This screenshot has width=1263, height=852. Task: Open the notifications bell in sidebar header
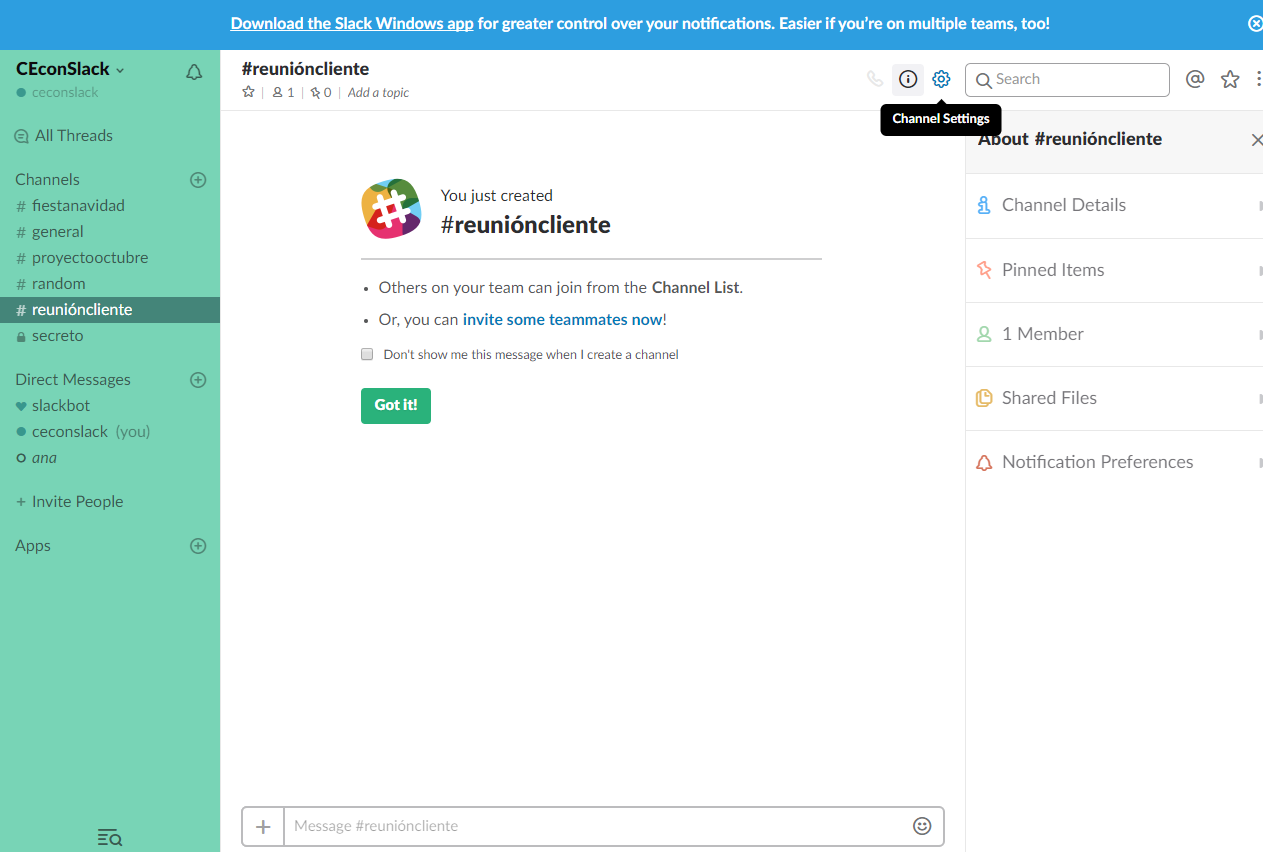194,72
